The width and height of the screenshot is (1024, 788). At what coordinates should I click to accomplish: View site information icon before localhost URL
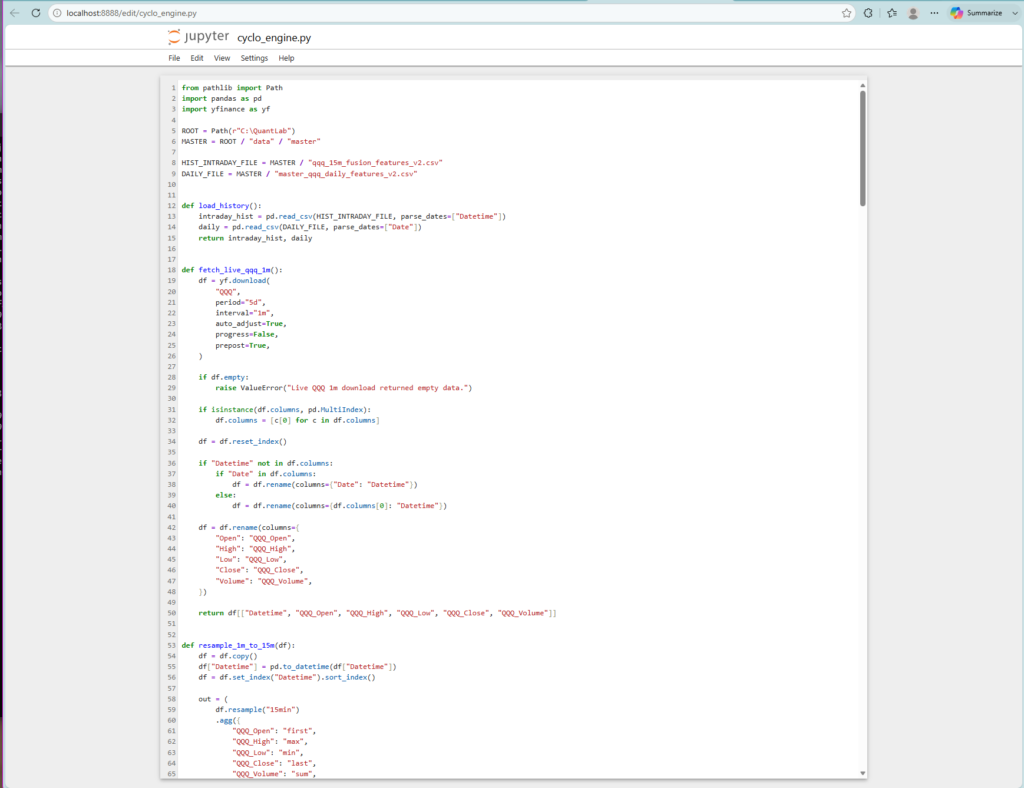tap(57, 13)
